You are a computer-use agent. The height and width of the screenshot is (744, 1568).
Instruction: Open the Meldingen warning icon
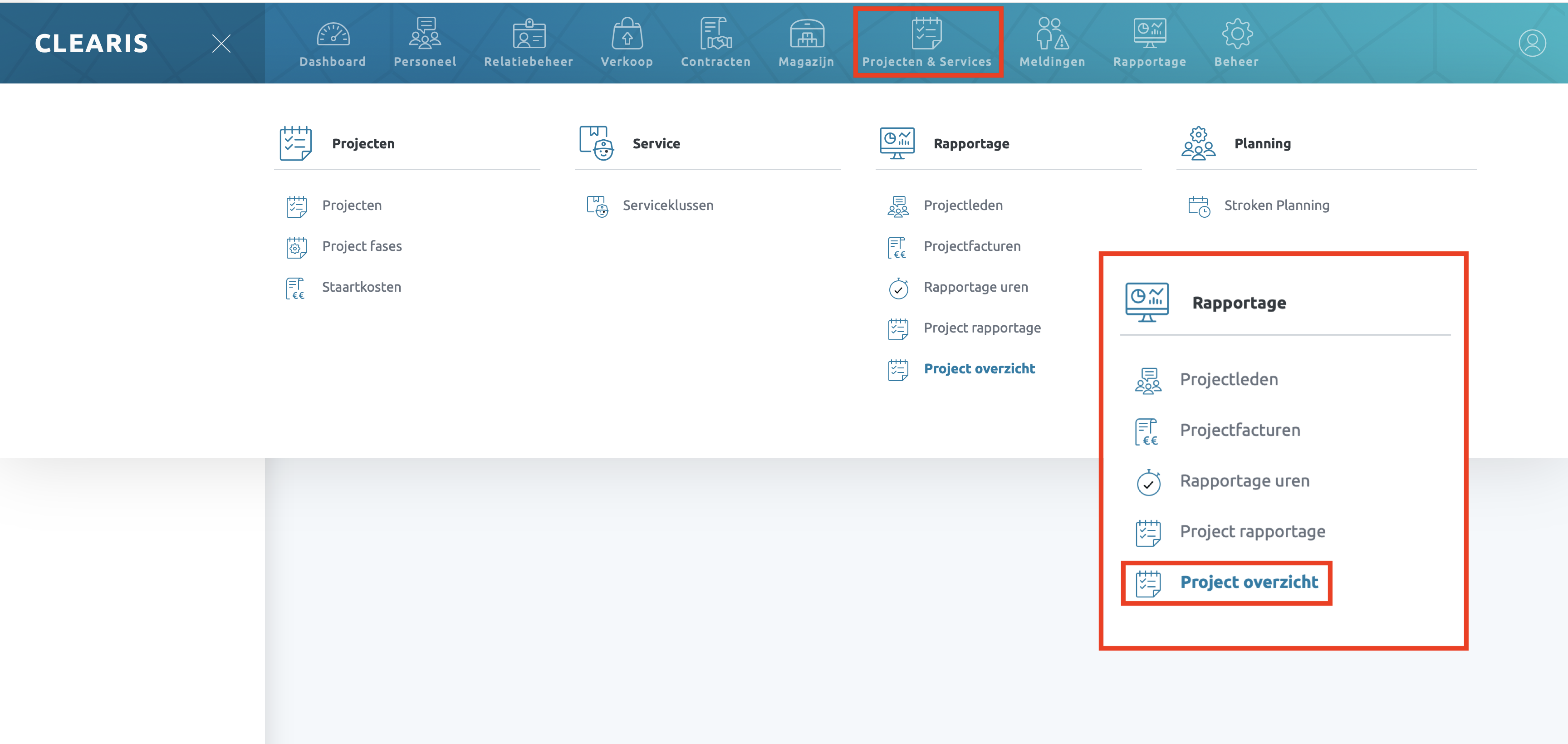[x=1052, y=34]
